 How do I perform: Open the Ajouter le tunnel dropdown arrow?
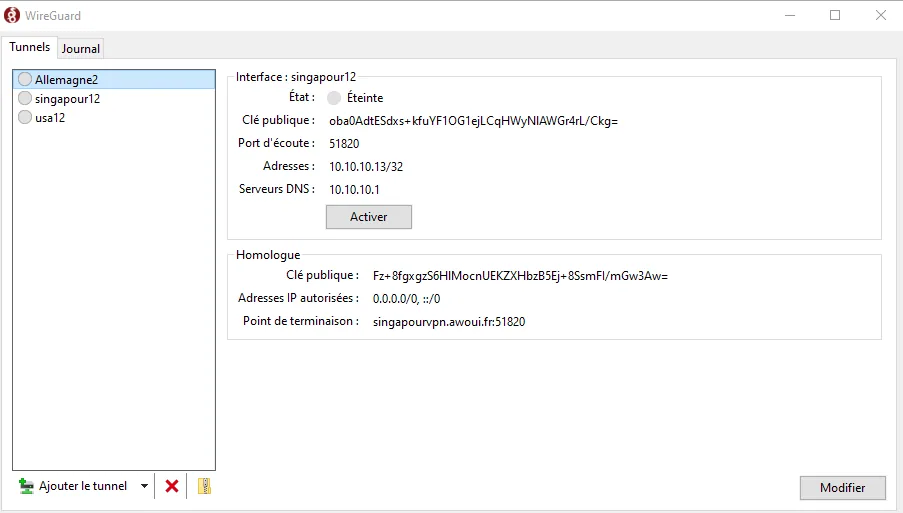pos(145,487)
